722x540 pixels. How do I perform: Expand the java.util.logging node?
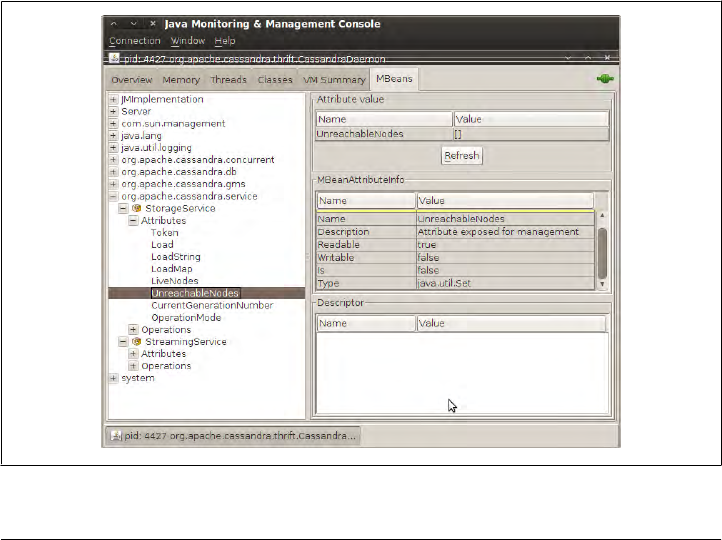(113, 148)
